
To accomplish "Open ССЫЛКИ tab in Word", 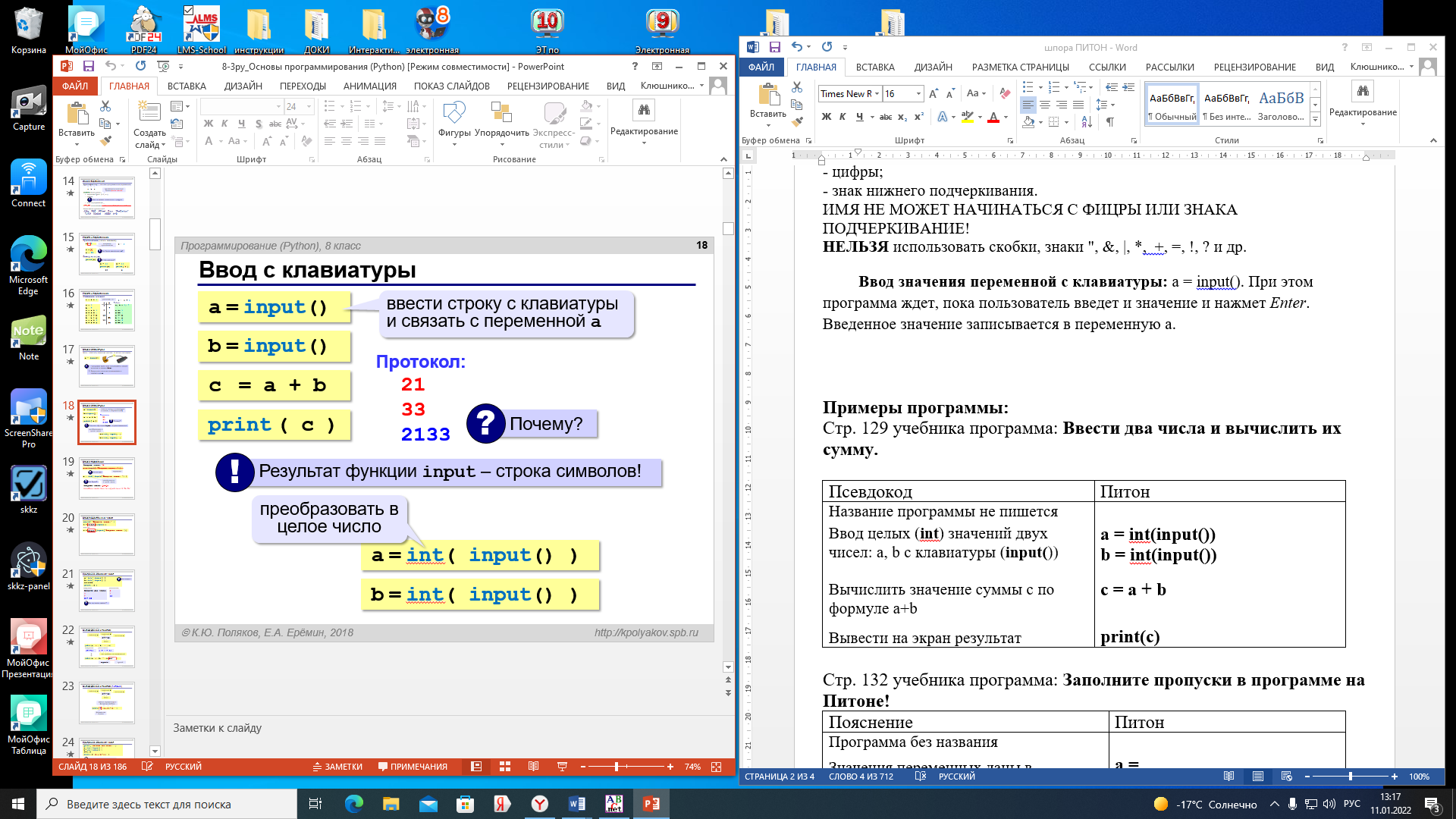I will coord(1107,67).
